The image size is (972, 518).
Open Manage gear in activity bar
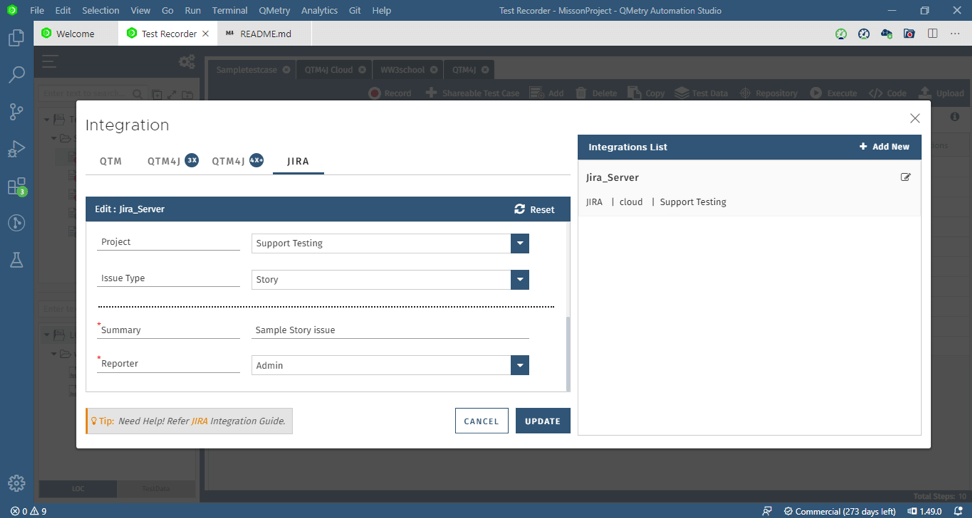point(17,483)
